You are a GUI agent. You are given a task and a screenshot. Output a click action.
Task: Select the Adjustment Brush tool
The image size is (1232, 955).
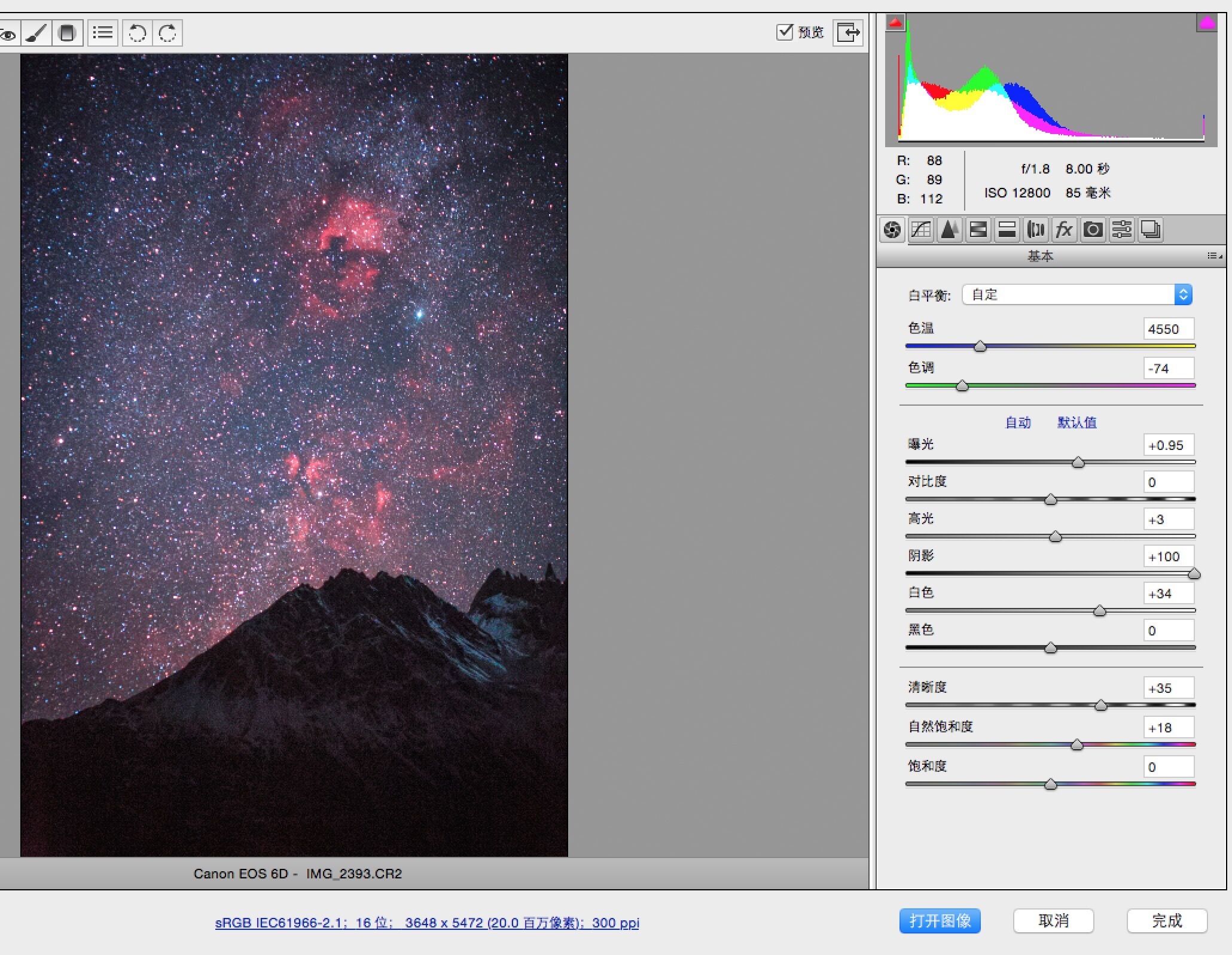coord(37,33)
